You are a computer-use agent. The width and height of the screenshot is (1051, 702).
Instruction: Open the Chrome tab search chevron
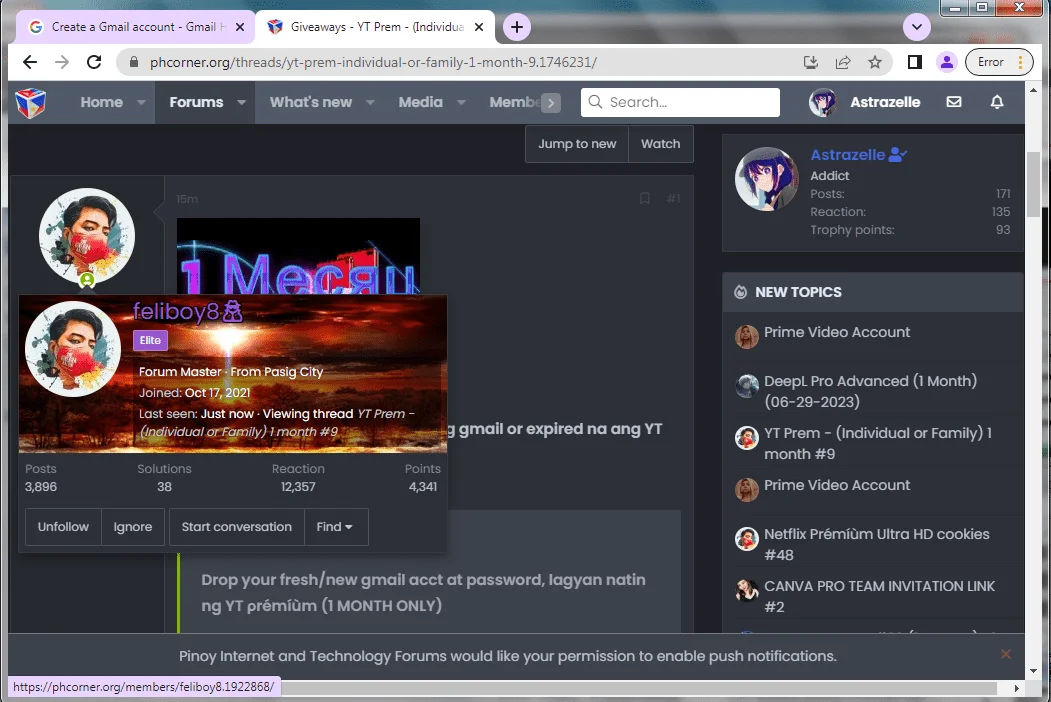click(x=916, y=27)
